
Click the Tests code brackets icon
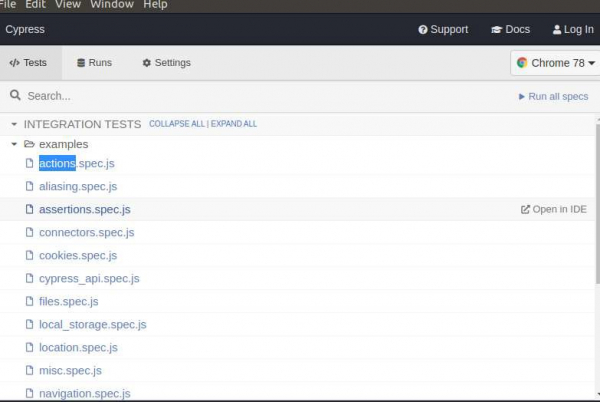15,63
